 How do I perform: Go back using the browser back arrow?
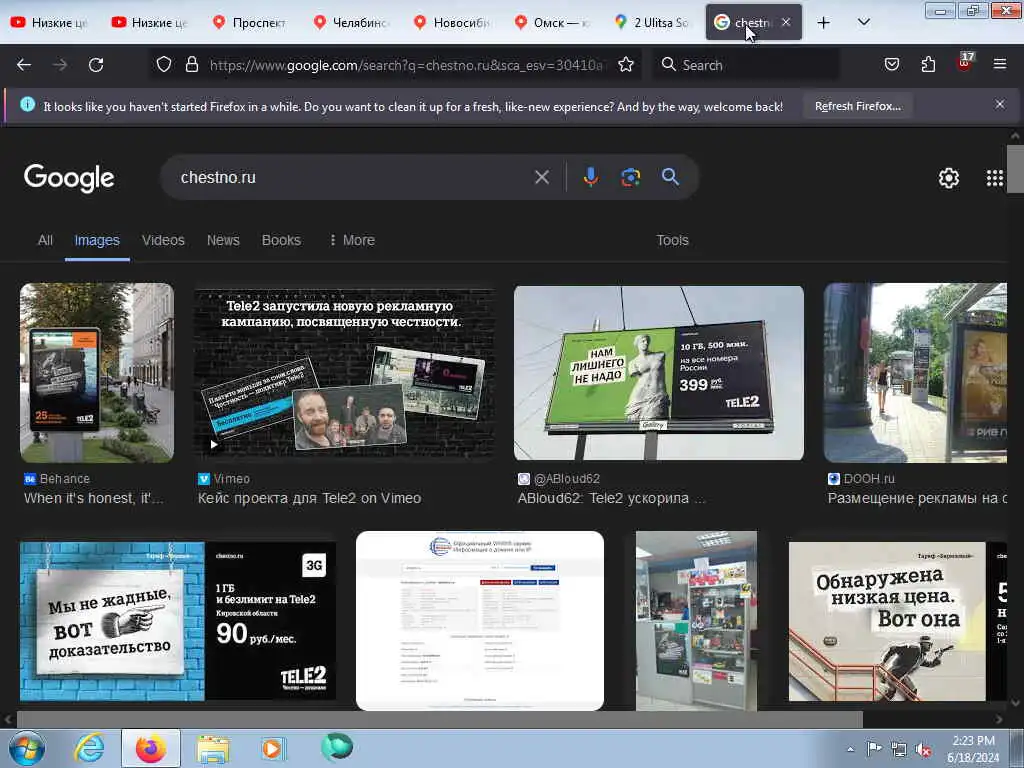pos(24,65)
